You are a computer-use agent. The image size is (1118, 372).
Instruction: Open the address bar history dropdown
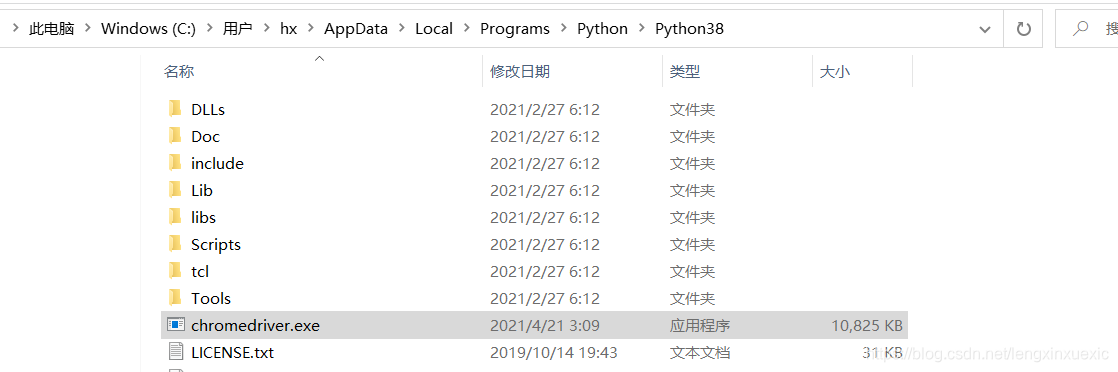(985, 29)
